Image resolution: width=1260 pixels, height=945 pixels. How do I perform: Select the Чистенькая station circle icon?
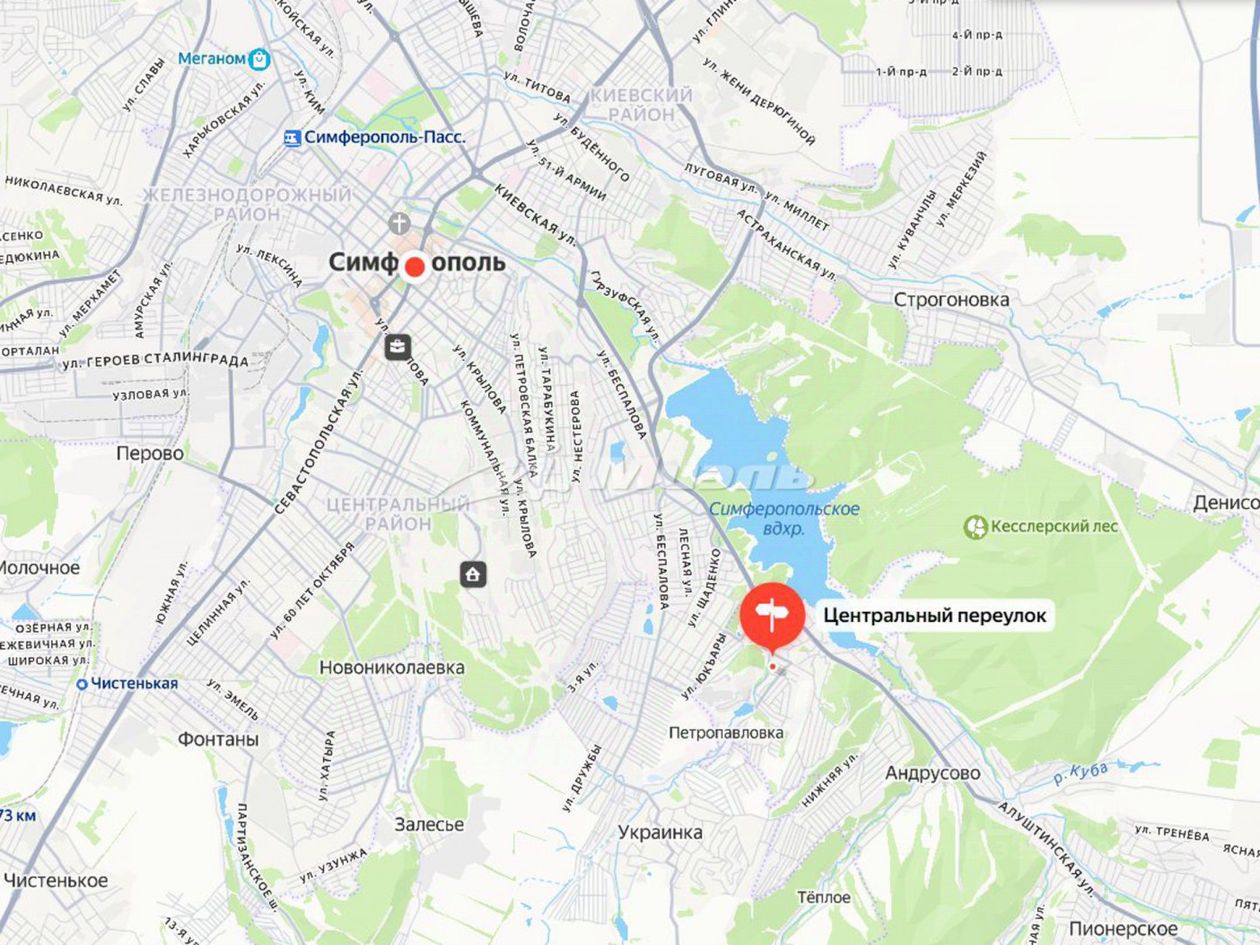coord(82,684)
